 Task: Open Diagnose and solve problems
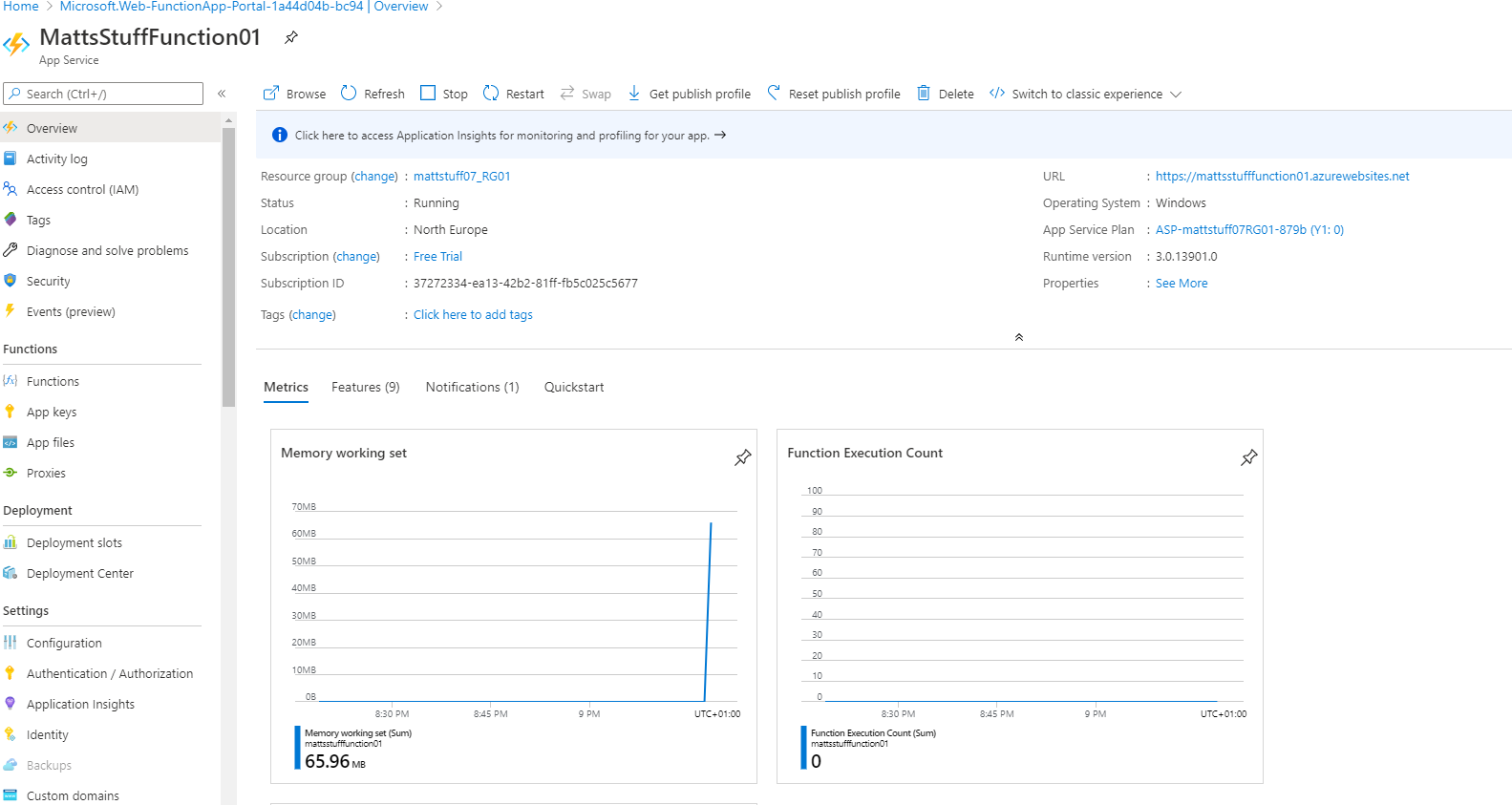tap(110, 250)
